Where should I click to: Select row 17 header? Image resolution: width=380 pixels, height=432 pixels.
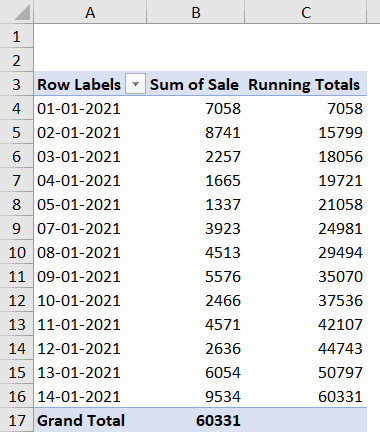(17, 420)
